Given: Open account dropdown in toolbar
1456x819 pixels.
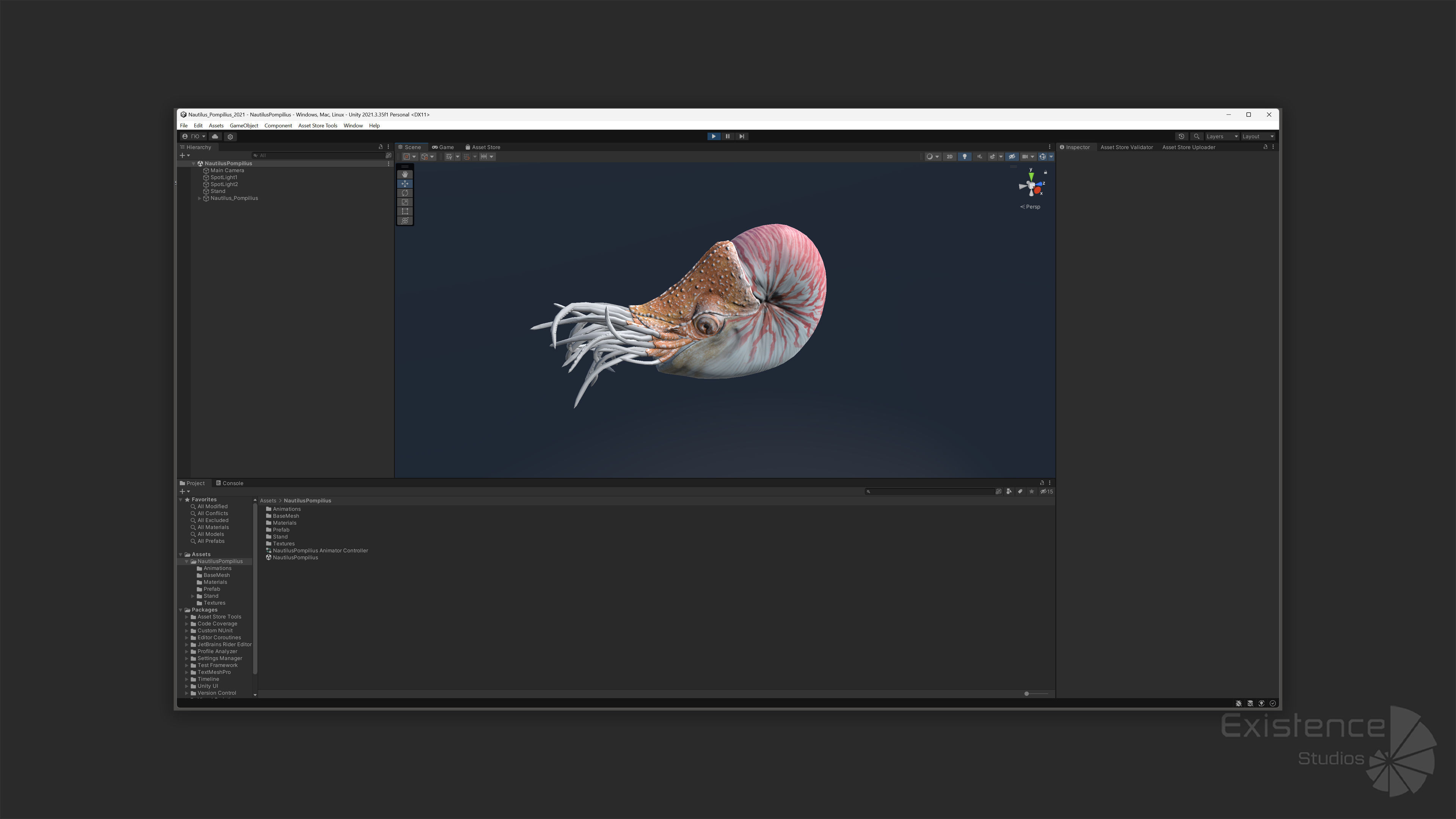Looking at the screenshot, I should pos(194,136).
